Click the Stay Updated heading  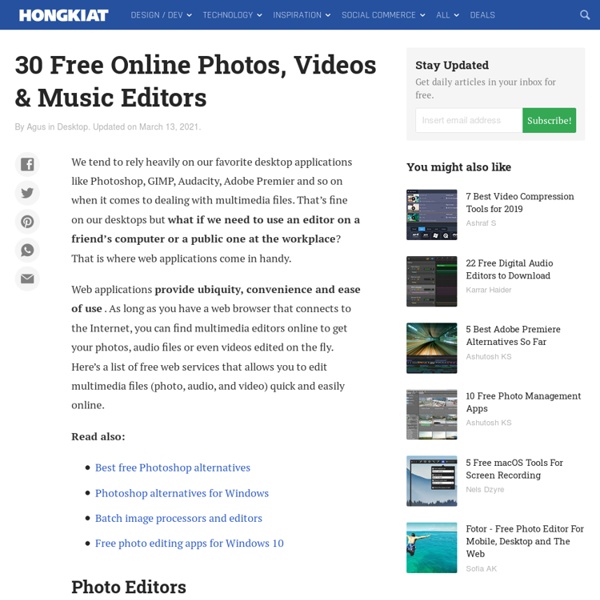tap(452, 65)
